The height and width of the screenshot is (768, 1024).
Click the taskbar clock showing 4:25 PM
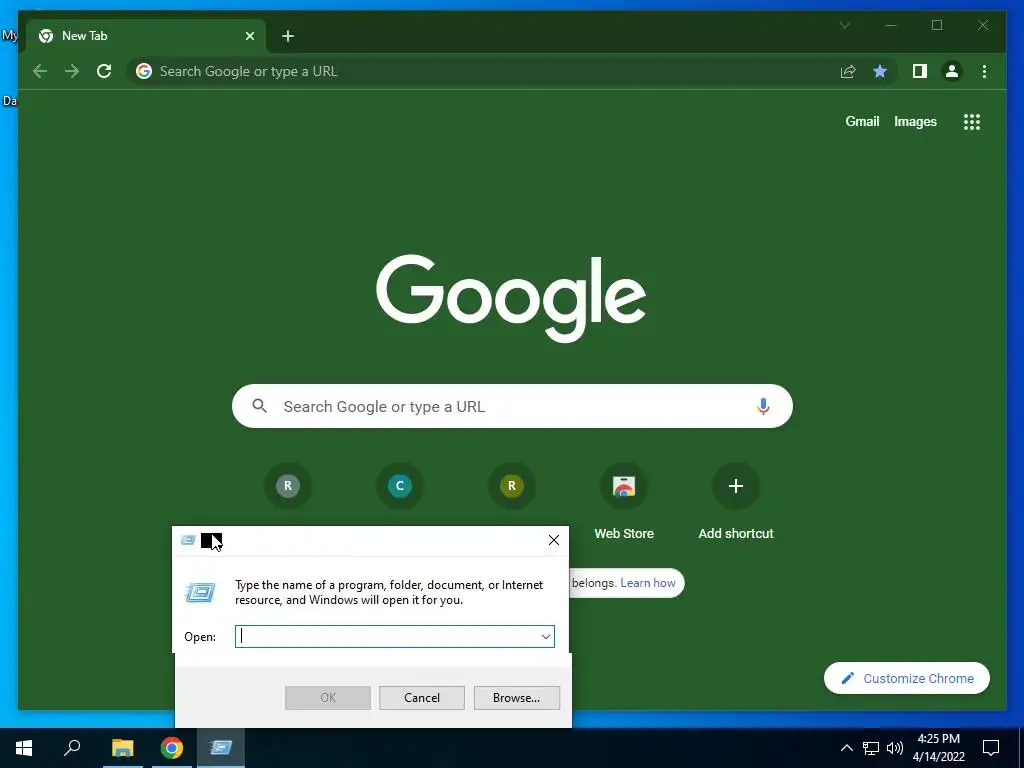pyautogui.click(x=938, y=748)
